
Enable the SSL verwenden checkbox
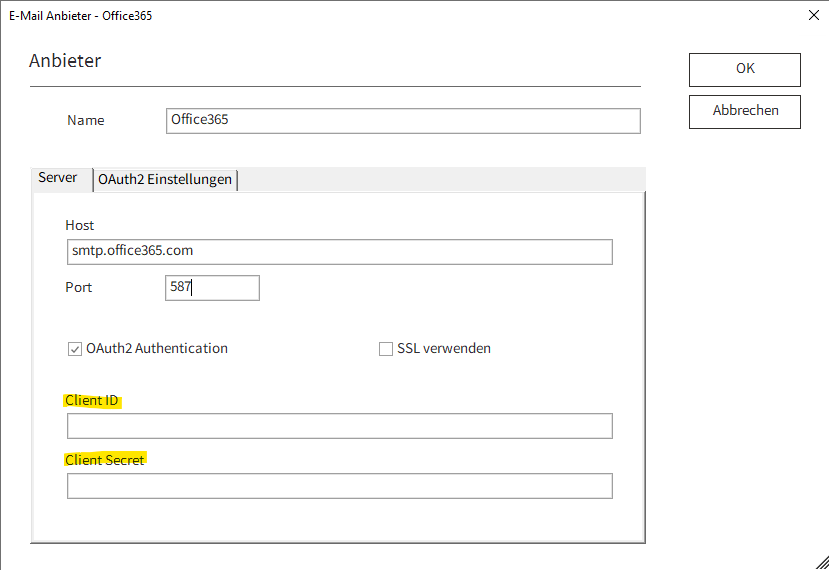[385, 349]
